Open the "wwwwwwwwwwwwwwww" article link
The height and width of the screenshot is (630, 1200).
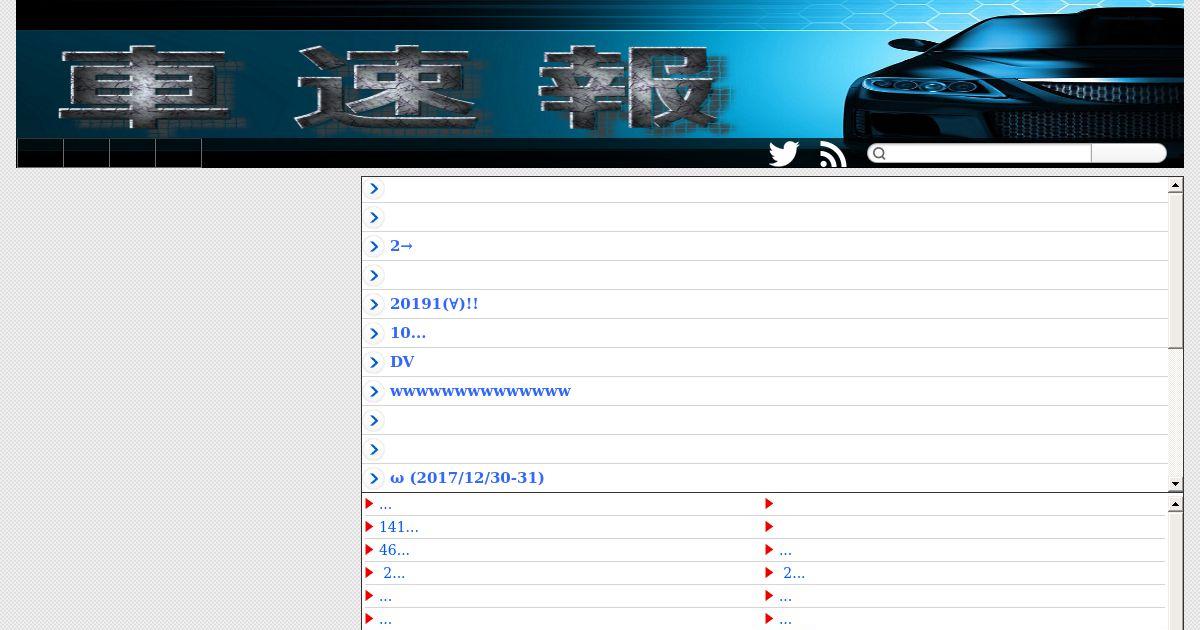(480, 391)
